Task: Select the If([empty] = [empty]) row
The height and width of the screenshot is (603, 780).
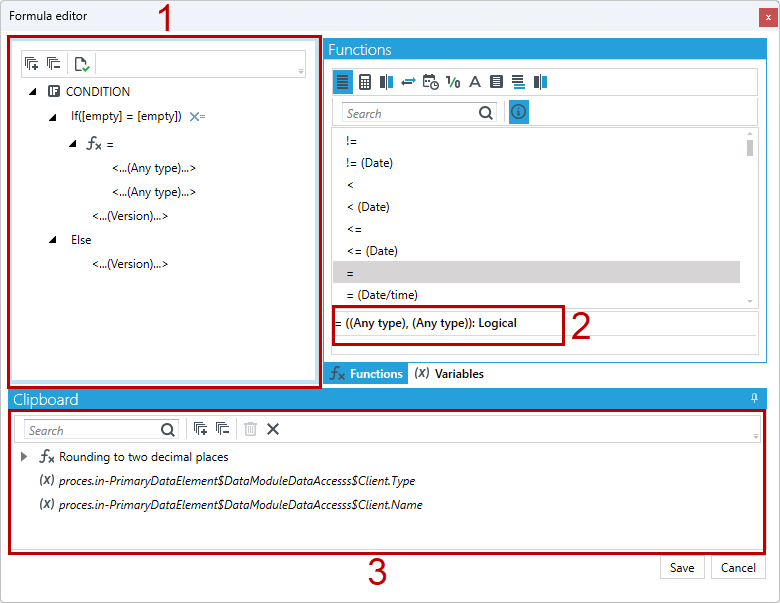Action: point(126,116)
